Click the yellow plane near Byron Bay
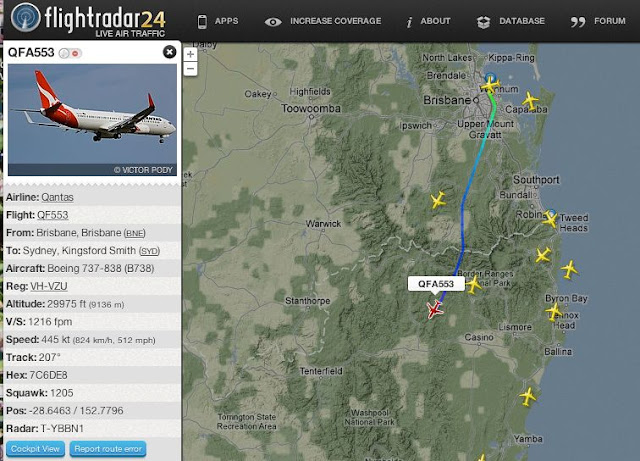640x461 pixels. [554, 312]
